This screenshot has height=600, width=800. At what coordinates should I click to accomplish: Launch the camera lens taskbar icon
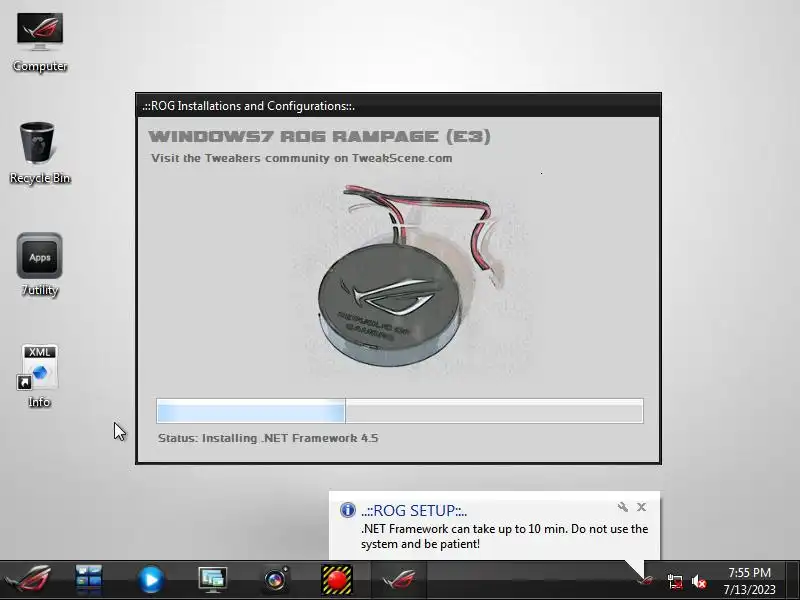[x=276, y=580]
